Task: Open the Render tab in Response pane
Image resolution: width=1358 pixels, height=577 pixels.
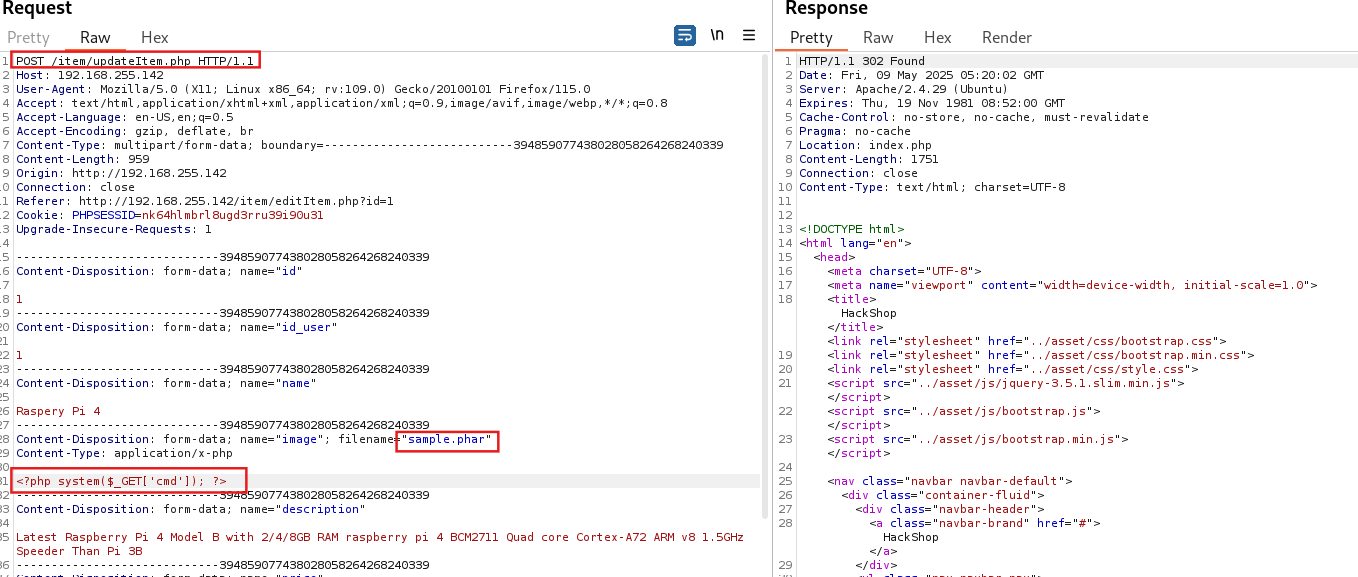Action: point(1007,37)
